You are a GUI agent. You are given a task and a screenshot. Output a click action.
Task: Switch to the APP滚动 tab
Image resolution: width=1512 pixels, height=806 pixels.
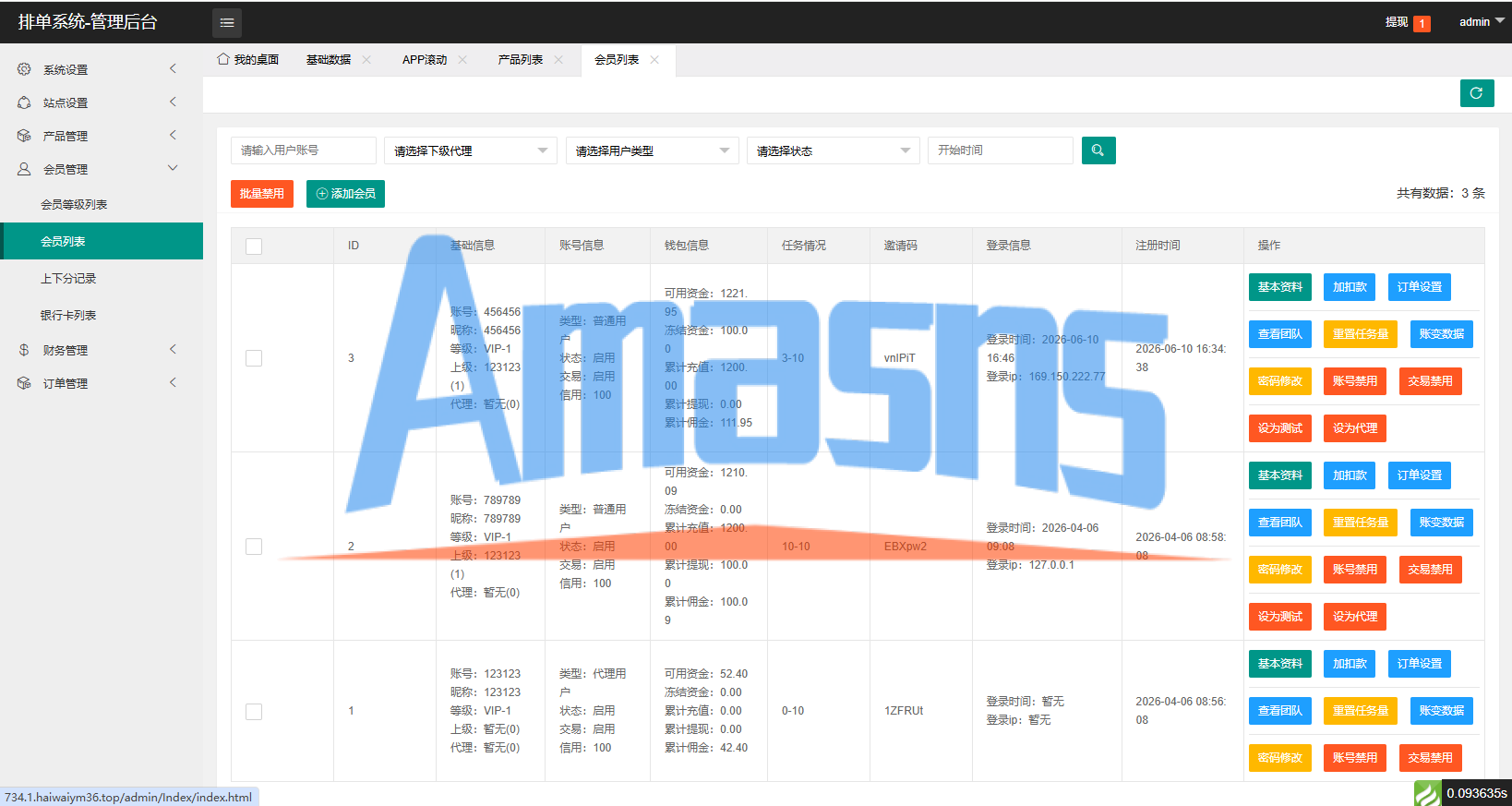(425, 60)
